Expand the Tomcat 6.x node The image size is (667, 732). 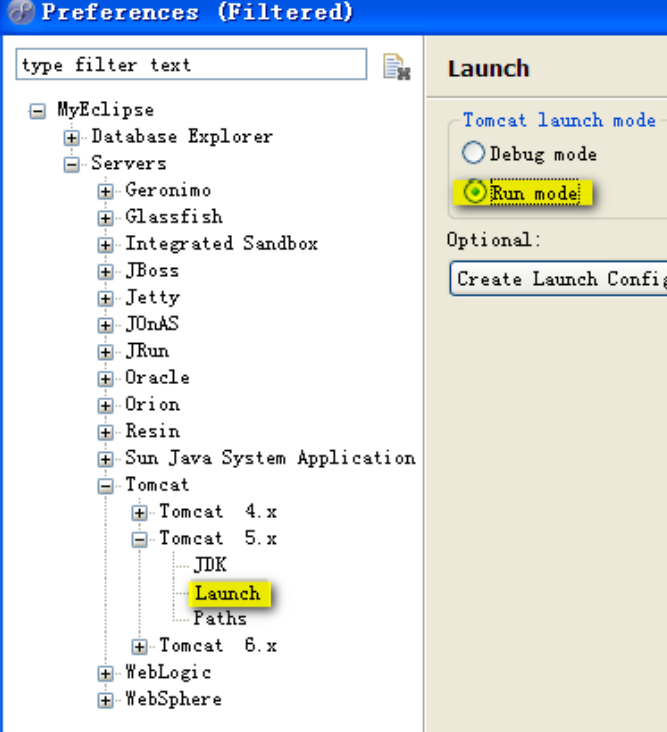click(x=140, y=647)
